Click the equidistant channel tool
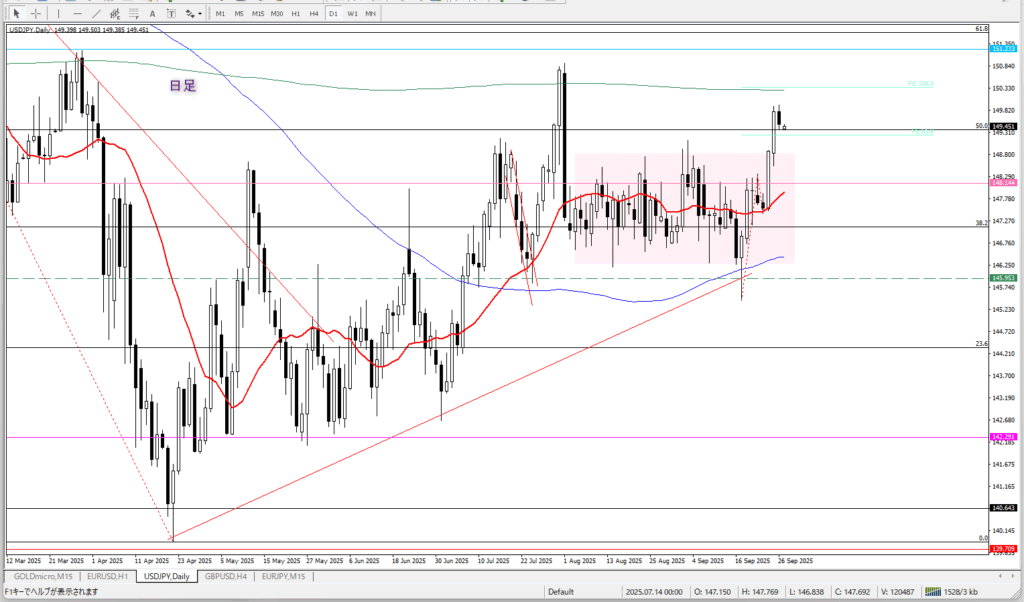1024x602 pixels. tap(115, 13)
